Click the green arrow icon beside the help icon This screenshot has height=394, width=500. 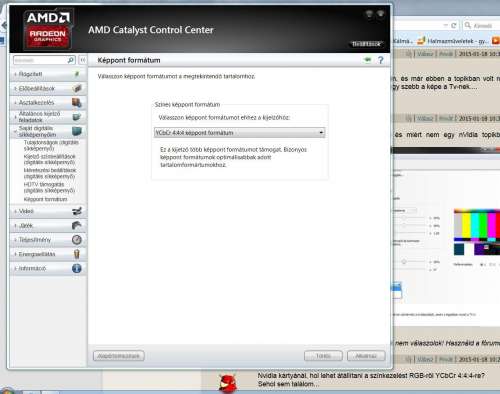[367, 60]
